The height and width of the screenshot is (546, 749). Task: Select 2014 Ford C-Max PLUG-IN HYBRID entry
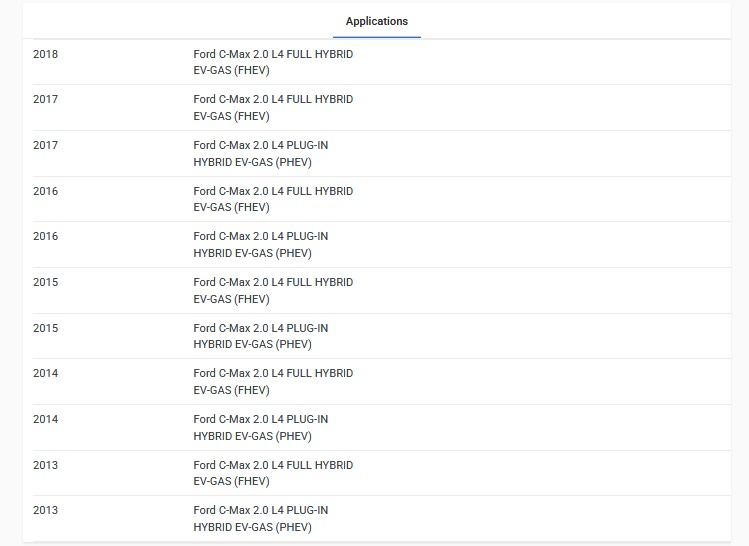click(x=260, y=428)
